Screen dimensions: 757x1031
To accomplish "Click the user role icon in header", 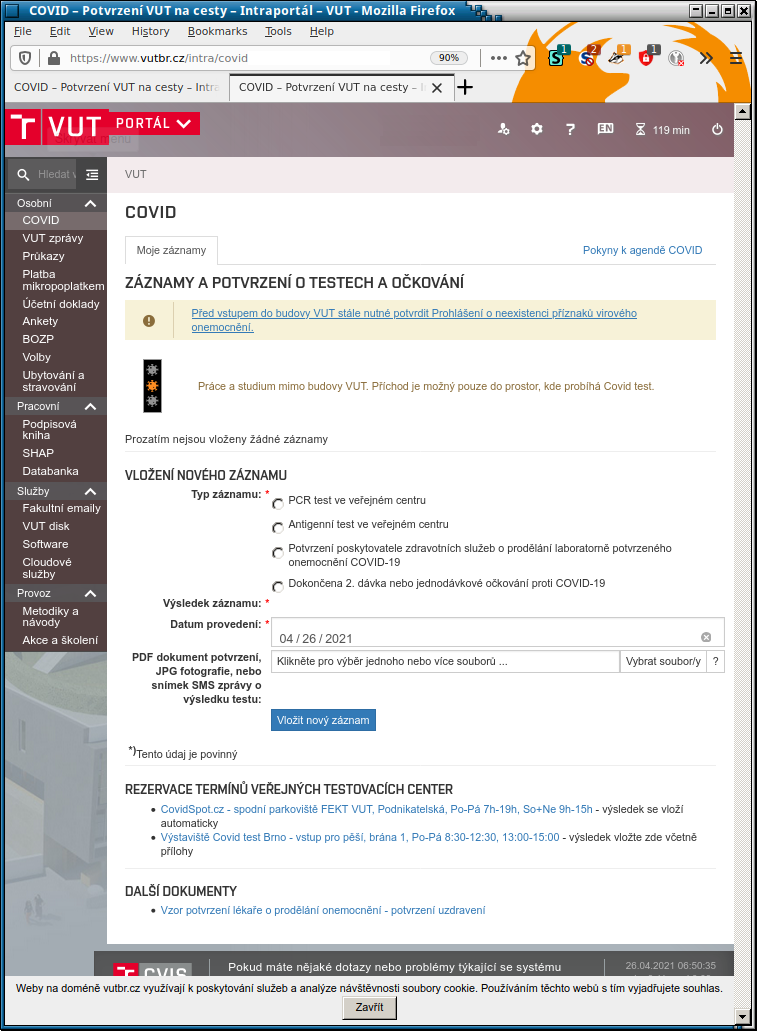I will [503, 129].
